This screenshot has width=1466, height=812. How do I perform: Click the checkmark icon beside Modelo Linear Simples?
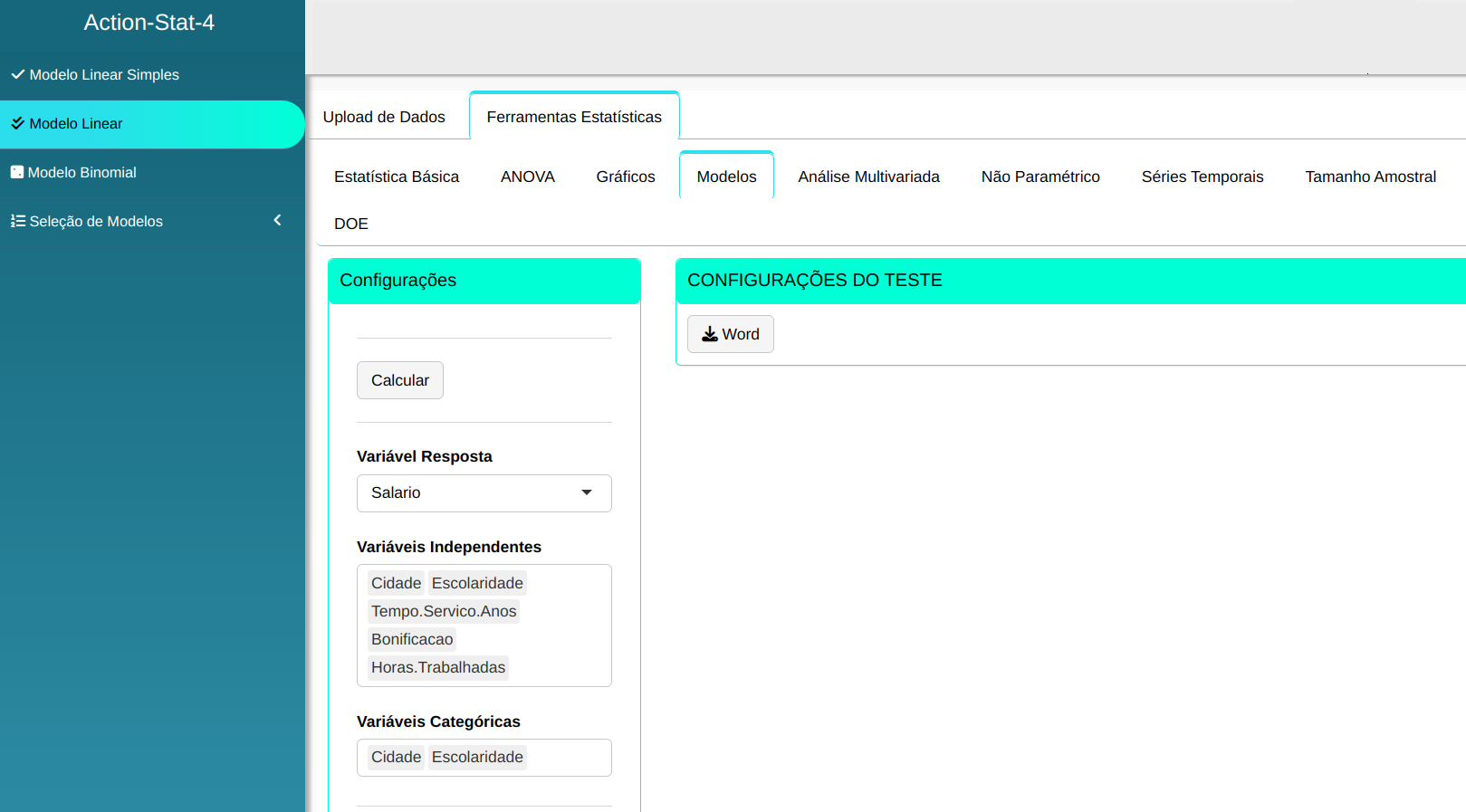click(17, 74)
